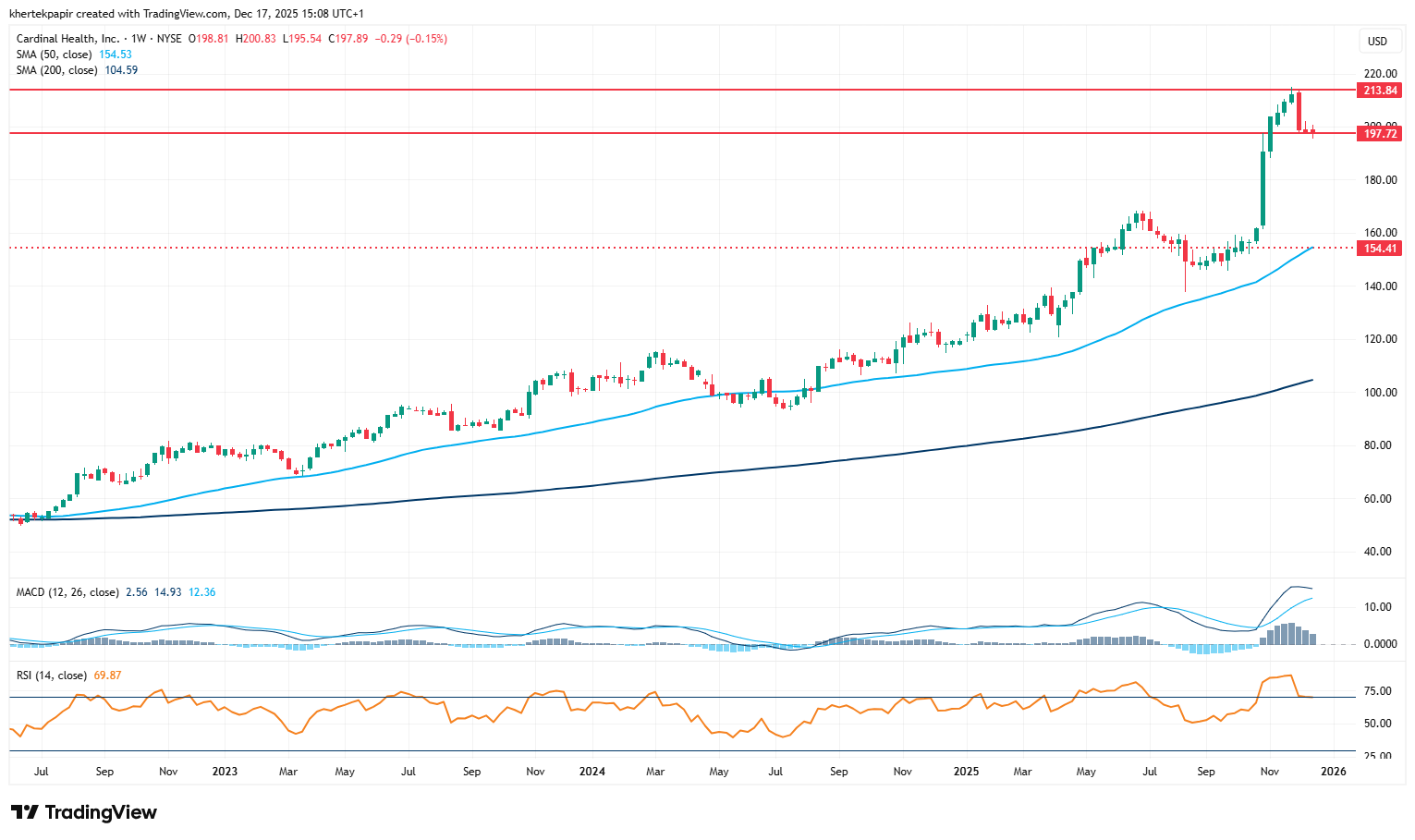Click the Cardinal Health, Inc. symbol title
Viewport: 1415px width, 840px height.
(x=68, y=39)
